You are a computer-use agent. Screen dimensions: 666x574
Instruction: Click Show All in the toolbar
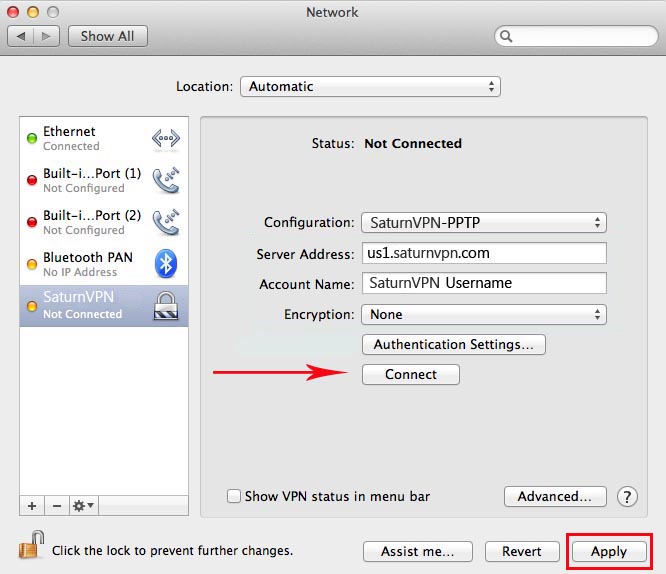point(108,37)
